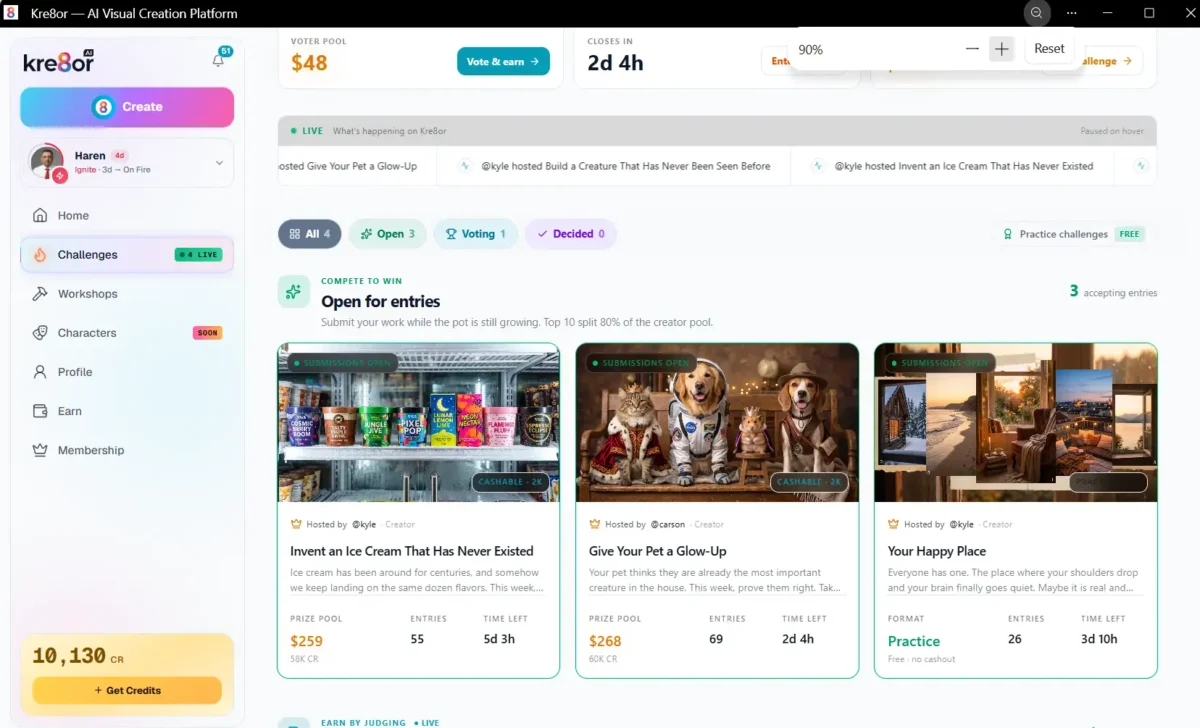Click crown icon on Ice Cream card
The height and width of the screenshot is (728, 1200).
tap(296, 524)
